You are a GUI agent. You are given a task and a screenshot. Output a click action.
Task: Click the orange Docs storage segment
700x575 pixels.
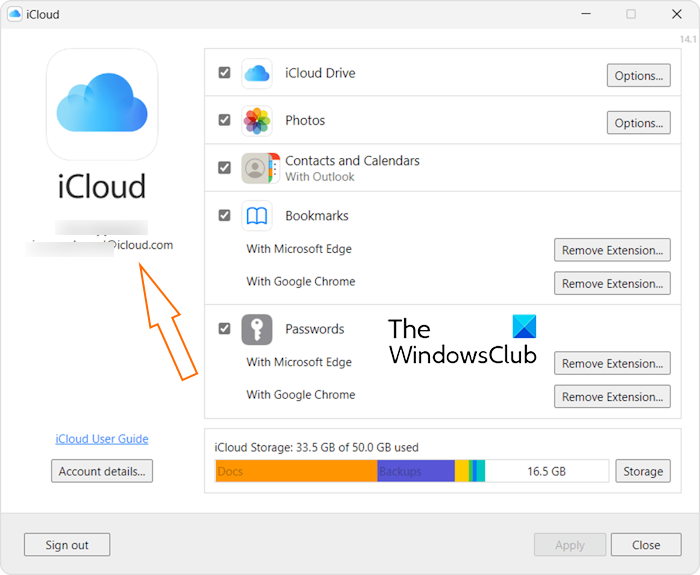(x=296, y=471)
